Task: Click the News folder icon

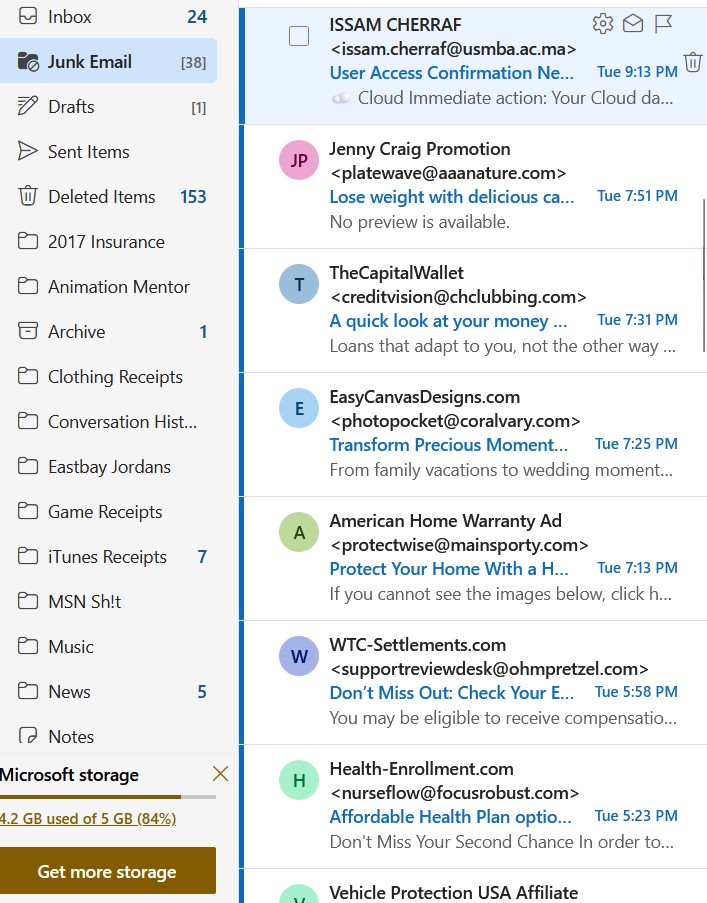Action: [x=28, y=690]
